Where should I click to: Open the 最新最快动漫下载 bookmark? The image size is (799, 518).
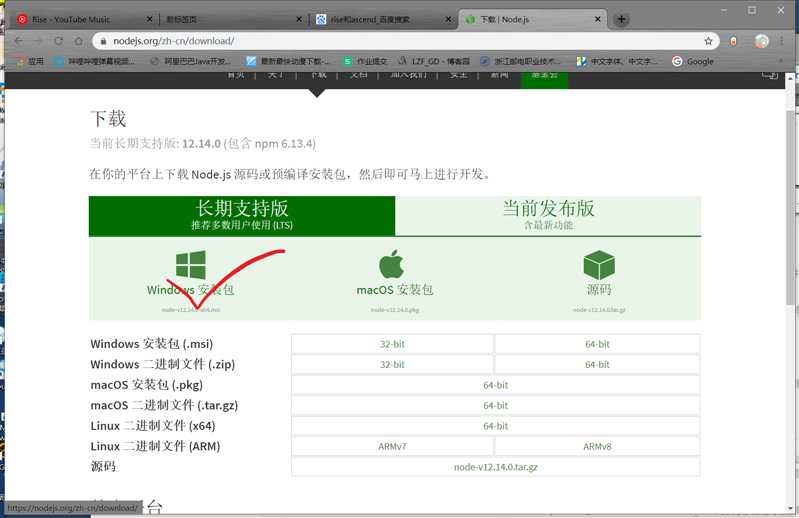point(288,61)
